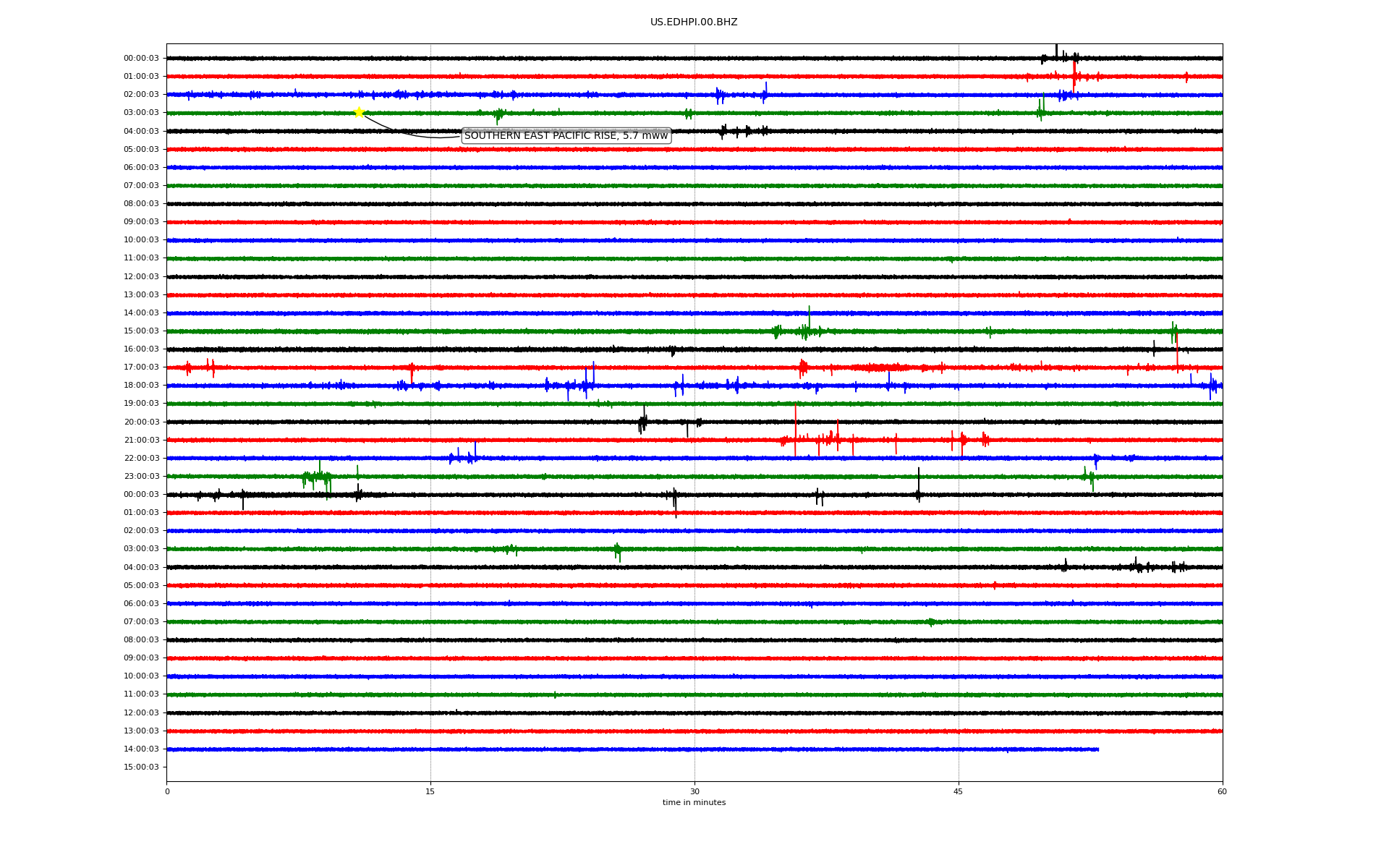Click the x-axis tick label 0
1389x868 pixels.
coord(167,791)
